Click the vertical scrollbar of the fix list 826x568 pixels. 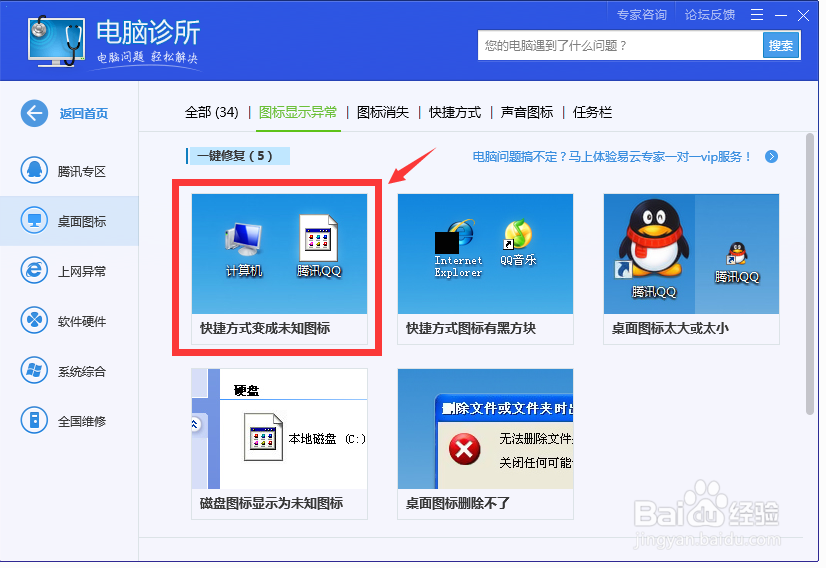[810, 274]
